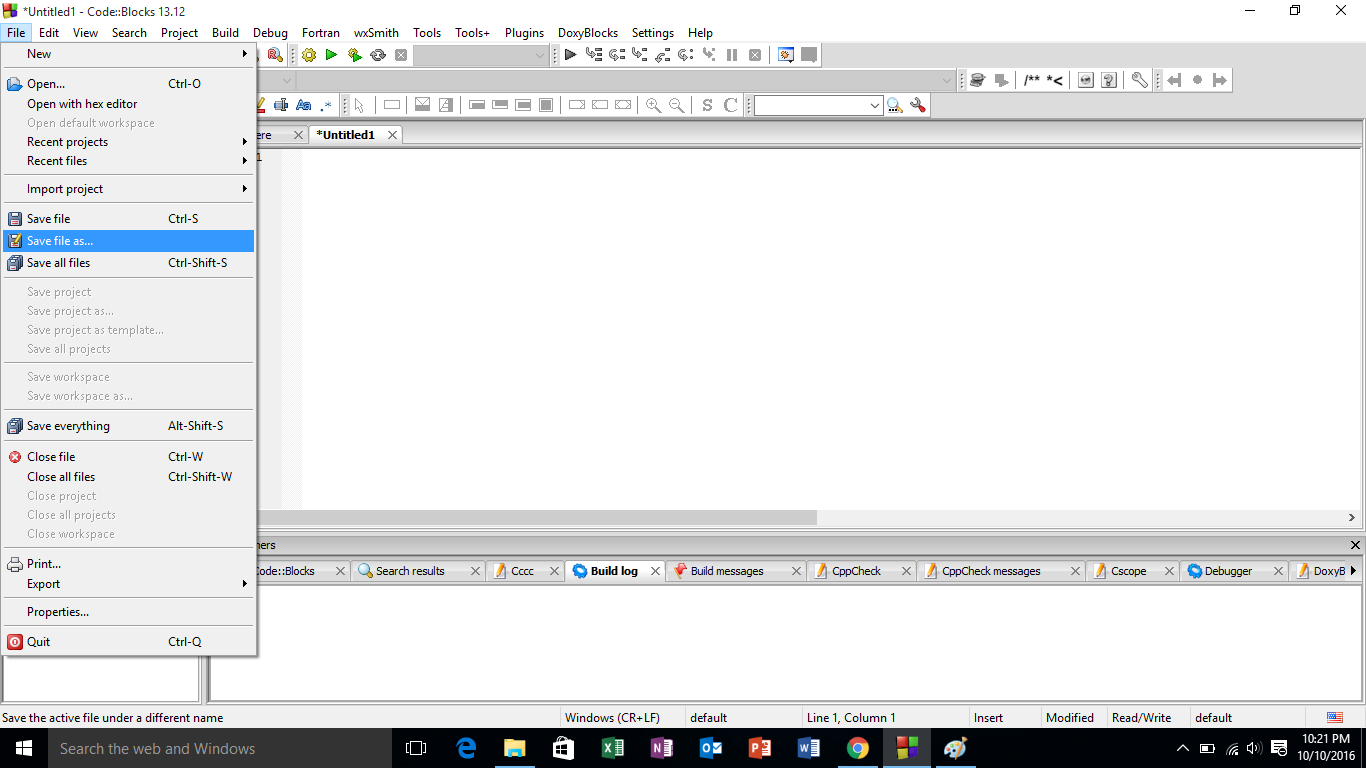Click the Search the web and Windows box
This screenshot has height=768, width=1366.
pos(218,748)
